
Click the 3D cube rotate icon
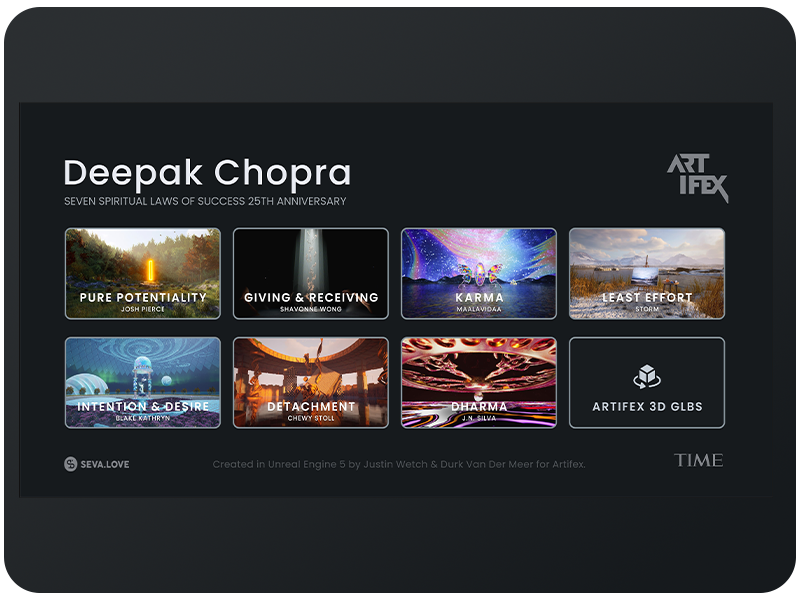[647, 377]
